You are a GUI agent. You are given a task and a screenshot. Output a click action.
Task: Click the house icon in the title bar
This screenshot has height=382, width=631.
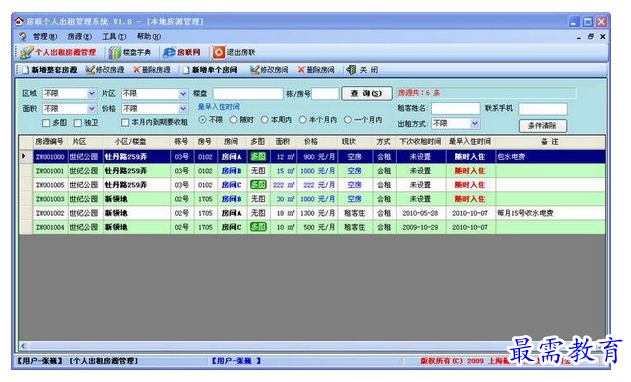tap(19, 21)
